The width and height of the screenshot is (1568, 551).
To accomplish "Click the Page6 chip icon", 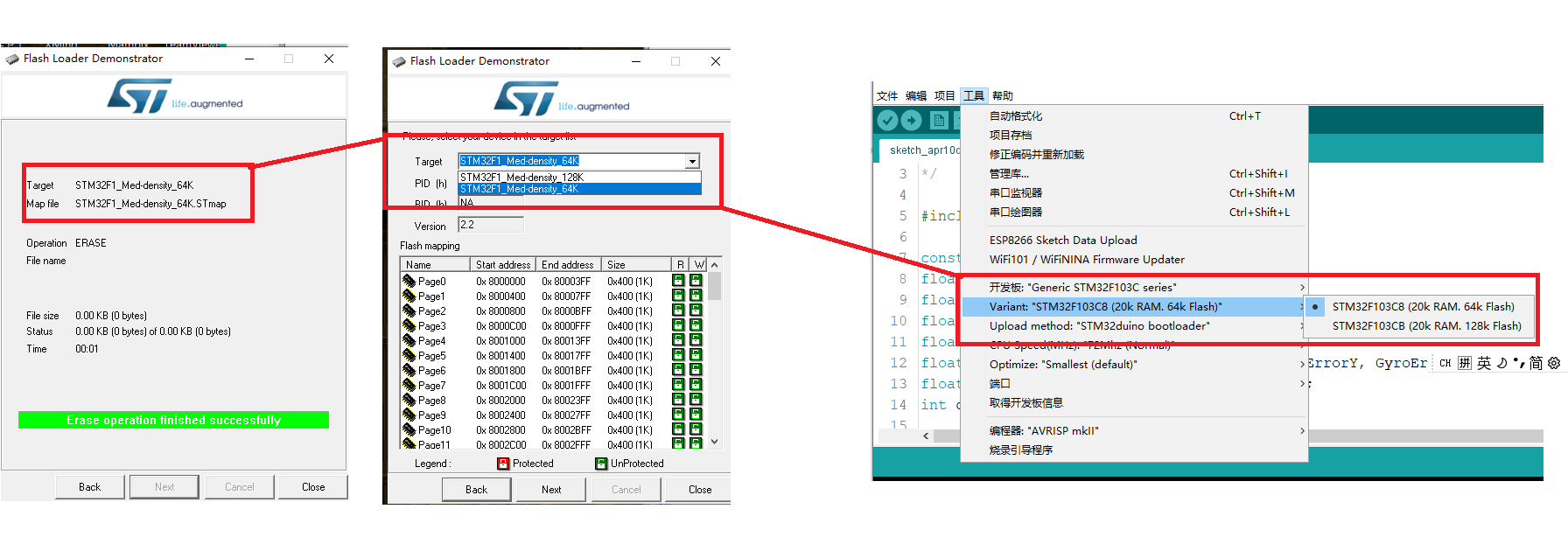I will (x=409, y=370).
